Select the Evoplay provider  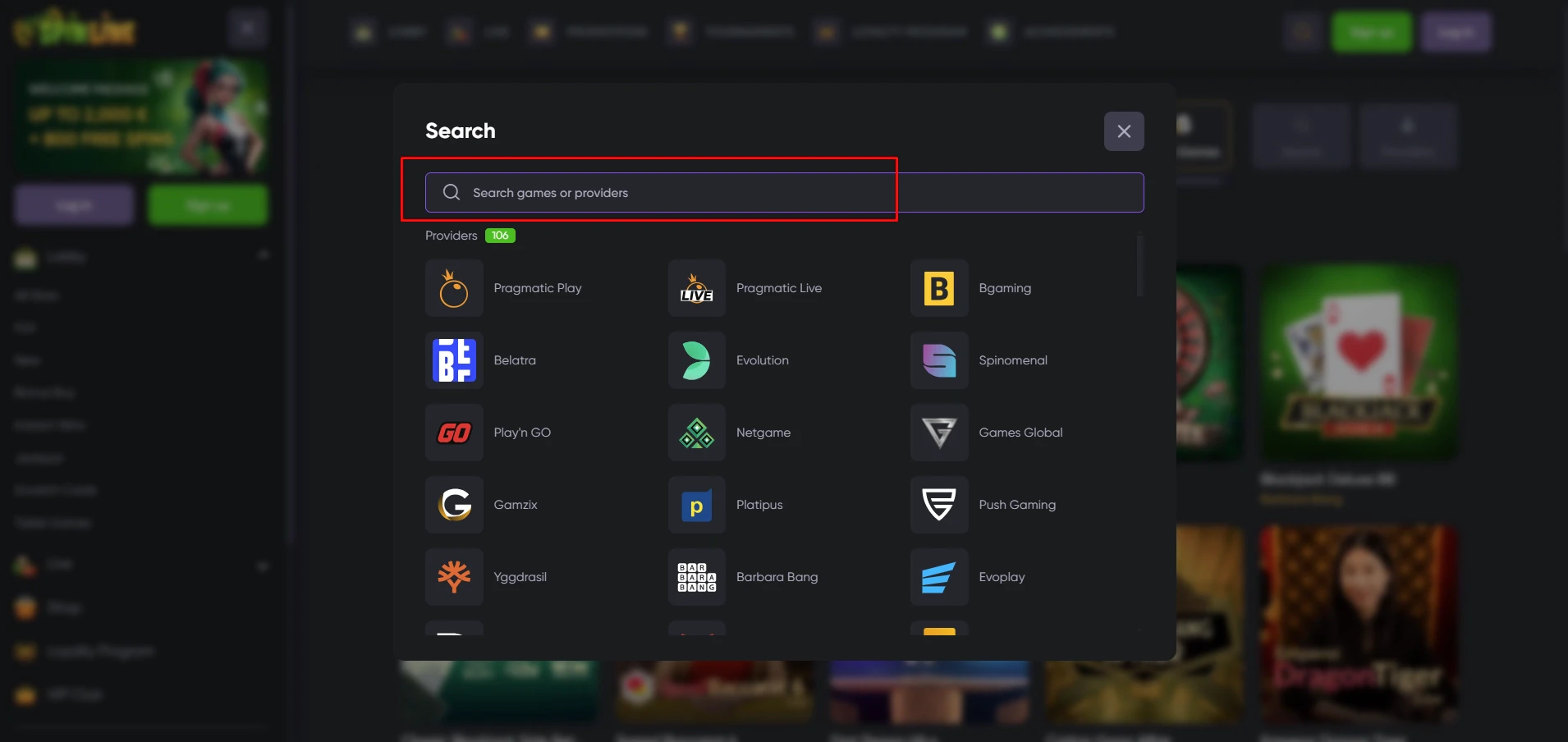[968, 577]
